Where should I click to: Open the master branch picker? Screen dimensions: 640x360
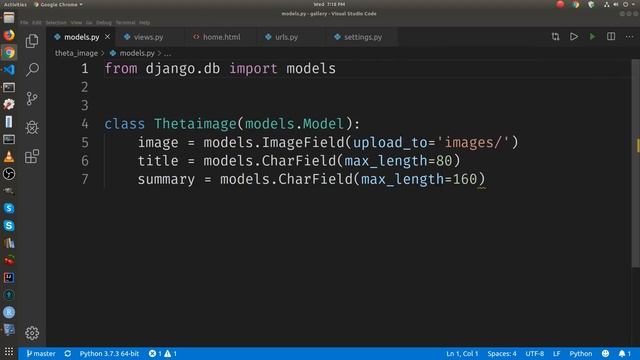(41, 353)
